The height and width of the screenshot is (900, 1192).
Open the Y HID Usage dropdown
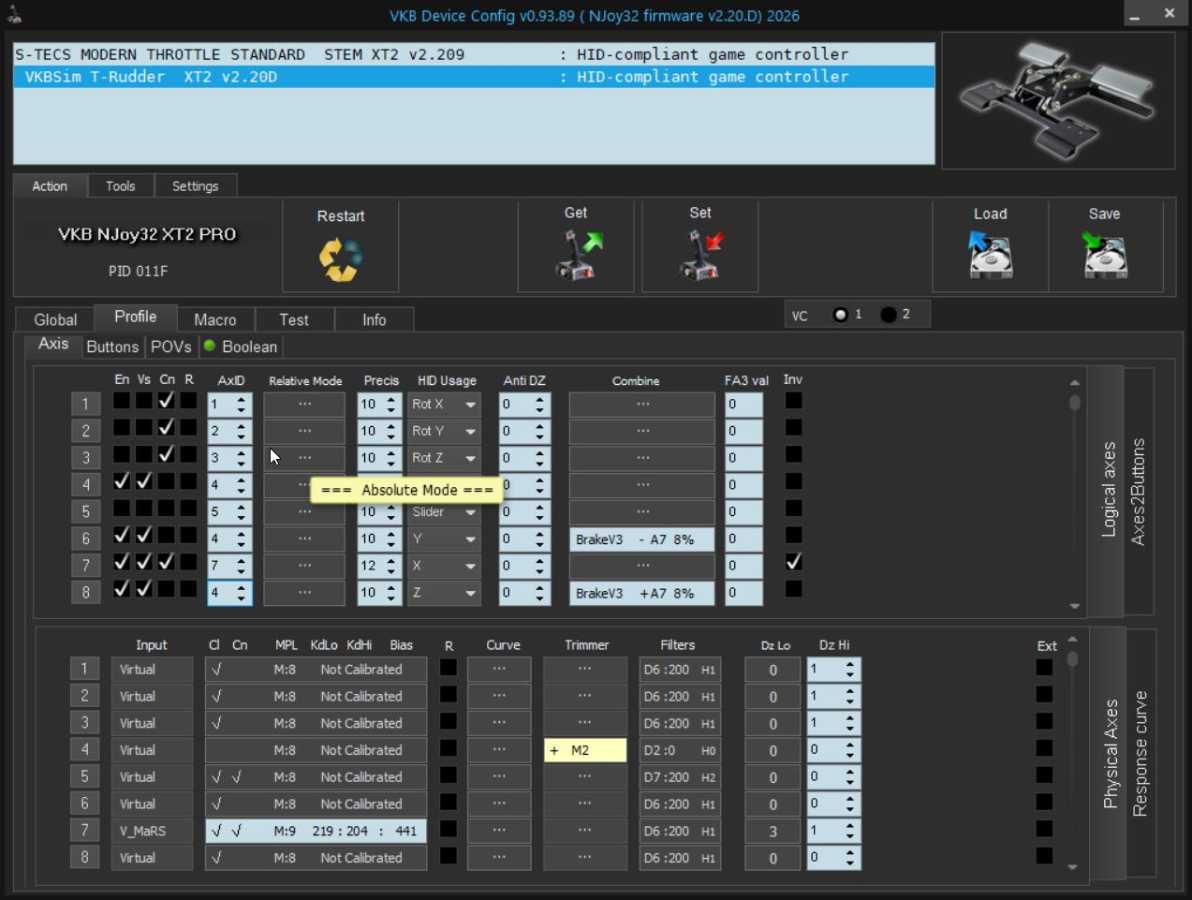pyautogui.click(x=444, y=539)
